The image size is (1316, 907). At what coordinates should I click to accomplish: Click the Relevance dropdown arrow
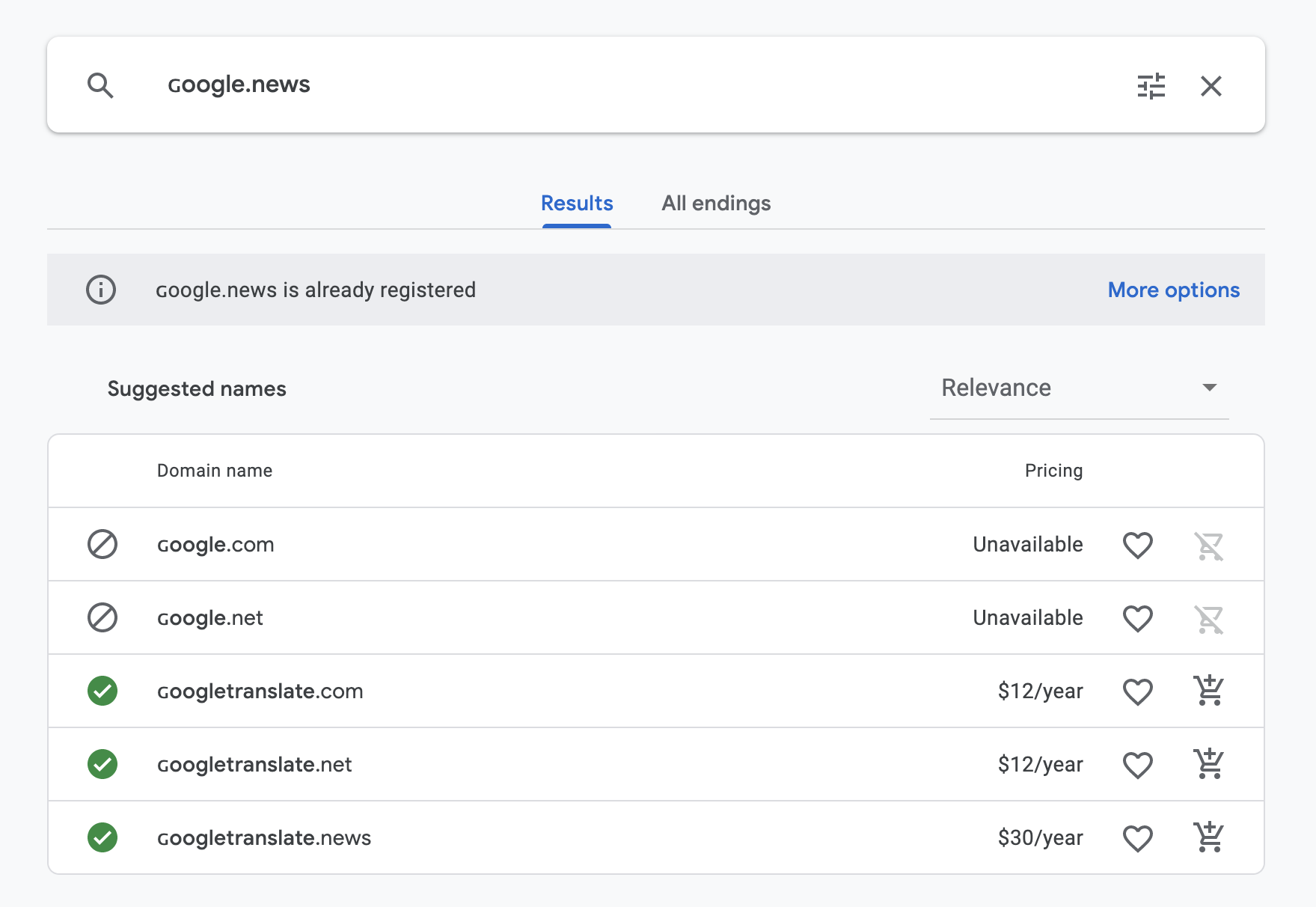coord(1209,388)
